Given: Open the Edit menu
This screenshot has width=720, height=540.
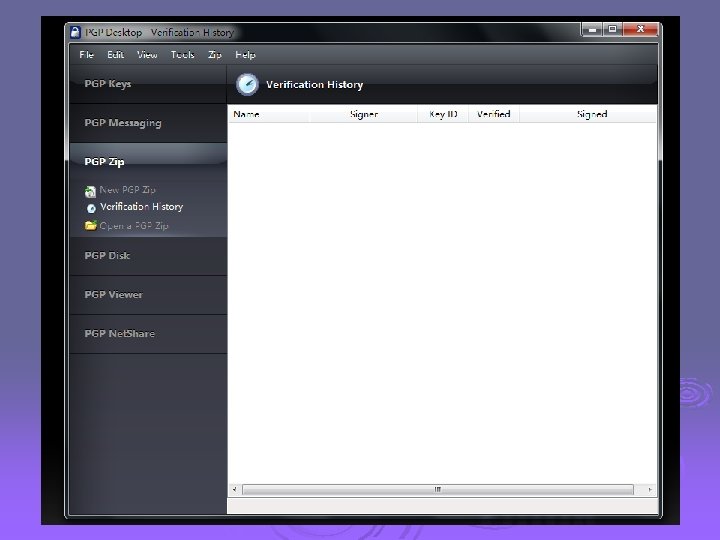Looking at the screenshot, I should pyautogui.click(x=115, y=55).
